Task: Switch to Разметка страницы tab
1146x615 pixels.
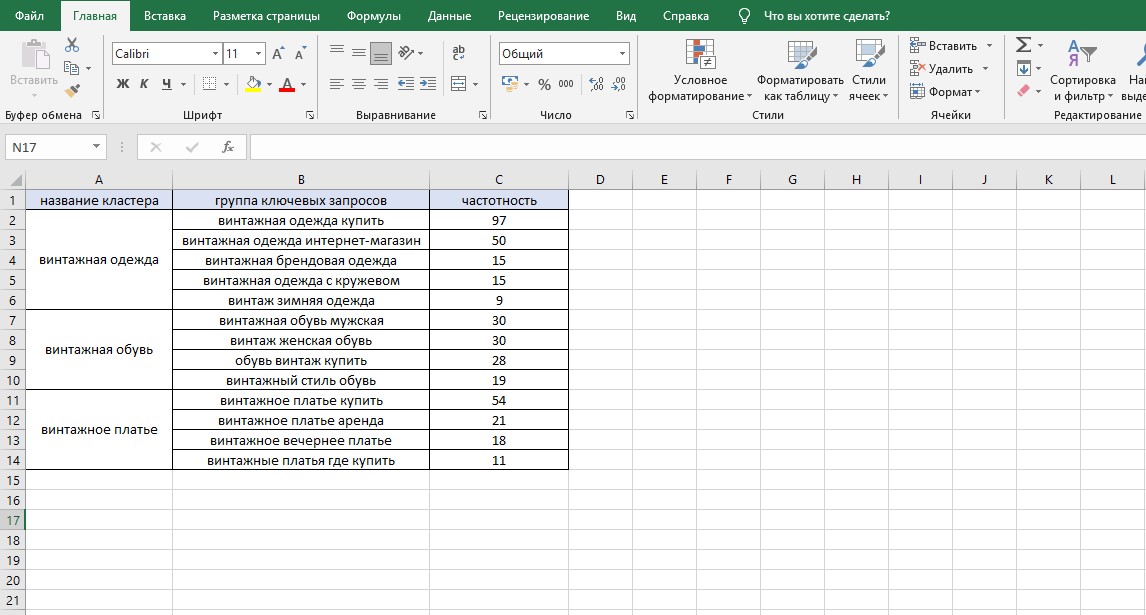Action: 266,15
